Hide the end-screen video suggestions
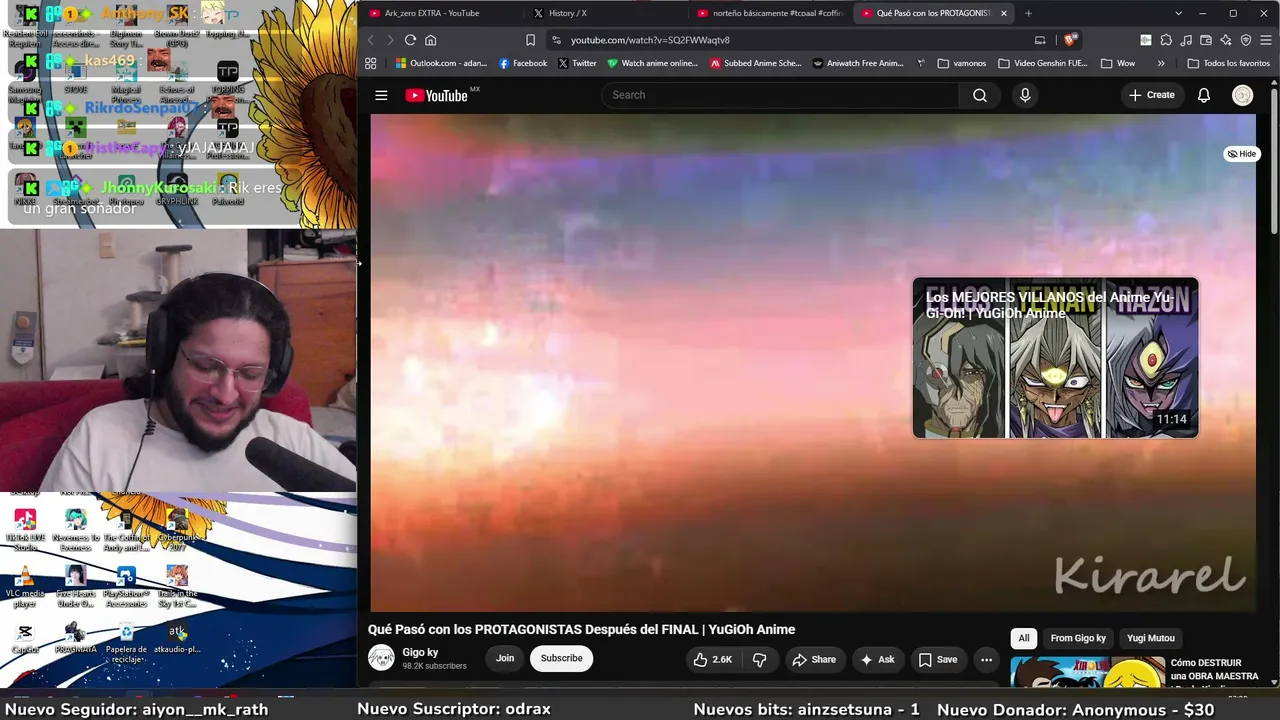The image size is (1280, 720). (1241, 154)
